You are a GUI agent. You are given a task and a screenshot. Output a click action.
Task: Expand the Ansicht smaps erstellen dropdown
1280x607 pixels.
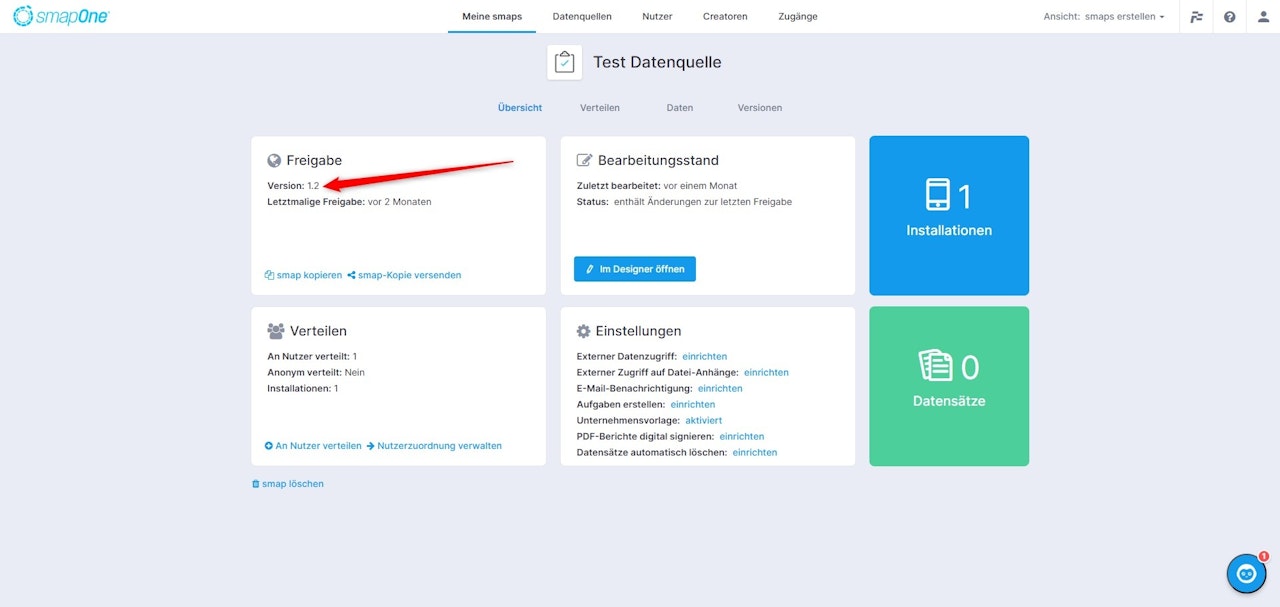point(1104,16)
